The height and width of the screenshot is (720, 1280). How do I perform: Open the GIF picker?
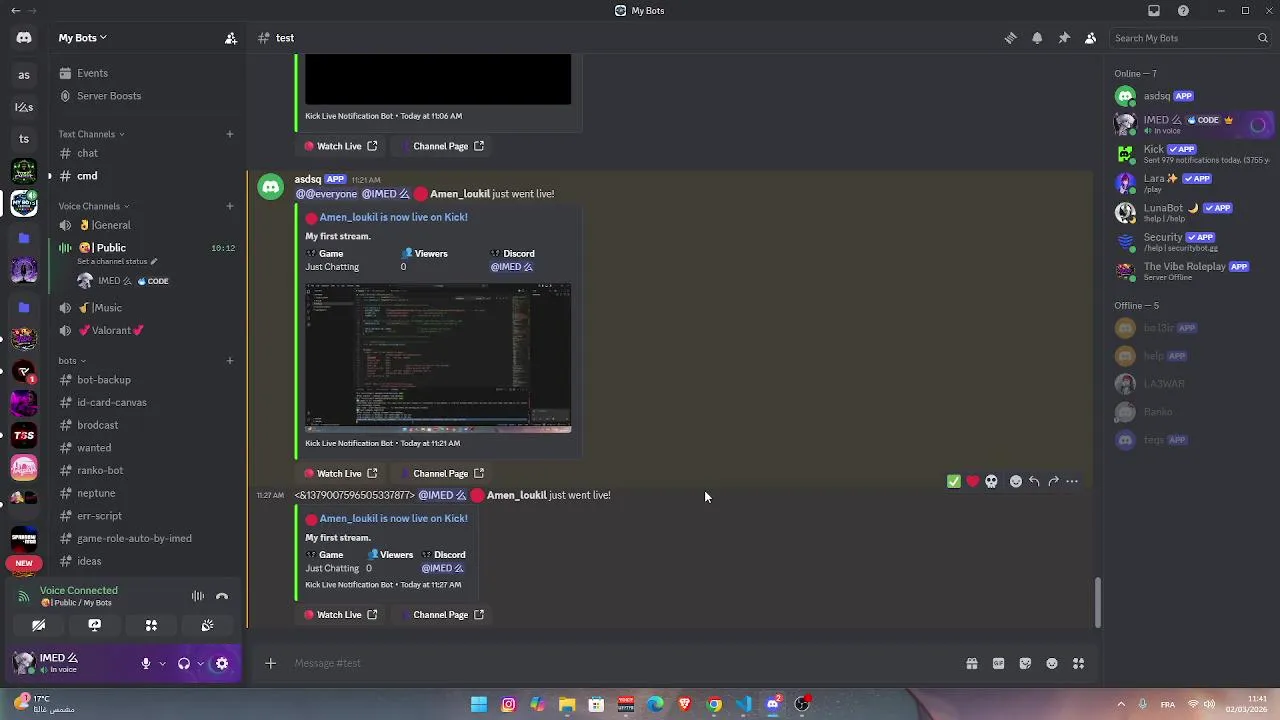click(x=998, y=663)
